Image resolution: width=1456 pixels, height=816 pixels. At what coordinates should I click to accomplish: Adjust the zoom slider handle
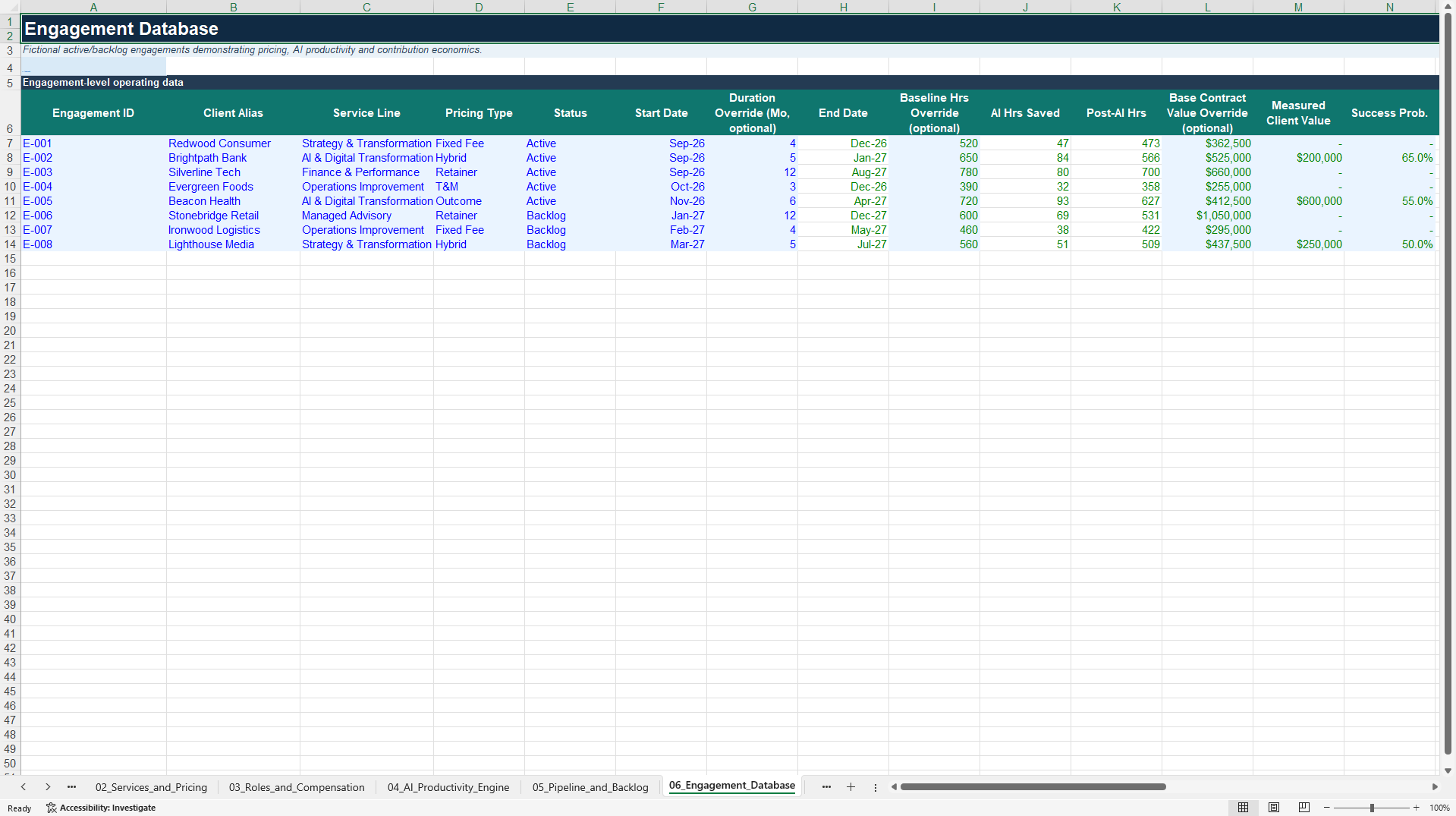click(x=1372, y=808)
